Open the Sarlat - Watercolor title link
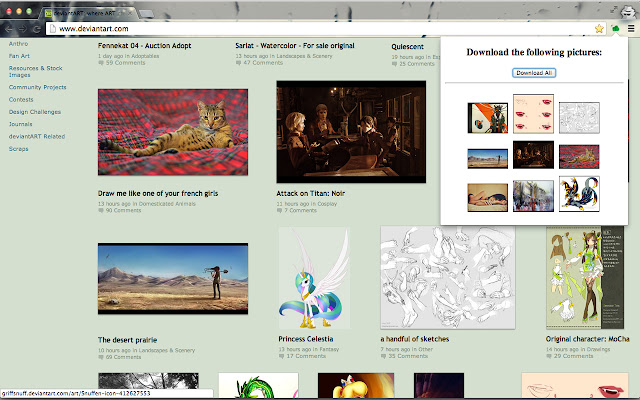Viewport: 640px width, 400px height. click(x=295, y=46)
